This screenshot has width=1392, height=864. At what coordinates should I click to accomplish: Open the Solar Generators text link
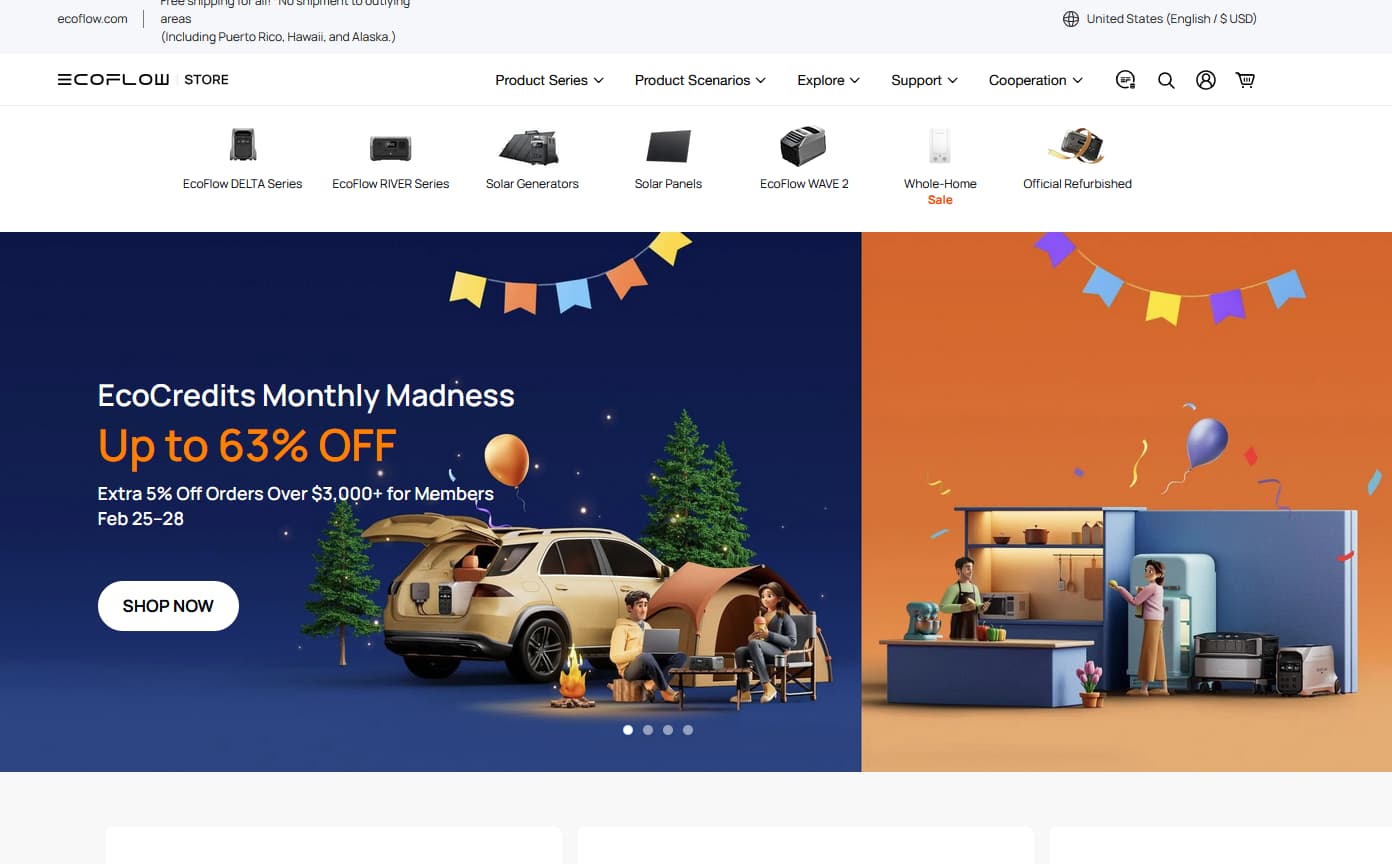pyautogui.click(x=532, y=184)
